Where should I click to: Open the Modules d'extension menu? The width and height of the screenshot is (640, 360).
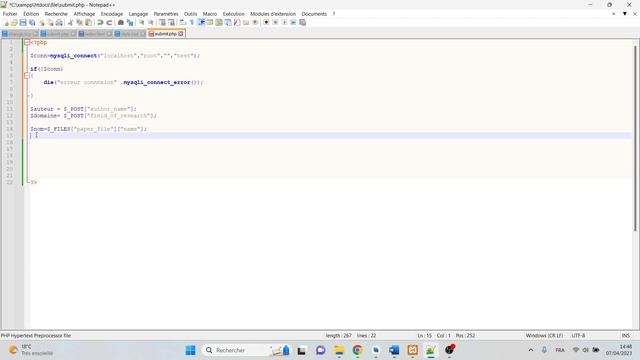(273, 14)
